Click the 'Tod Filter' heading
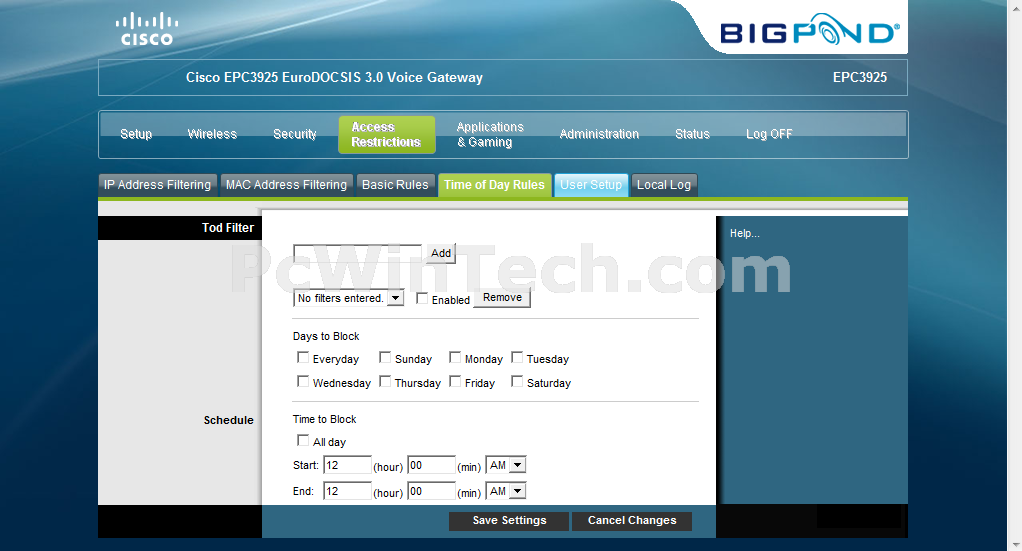 click(227, 228)
